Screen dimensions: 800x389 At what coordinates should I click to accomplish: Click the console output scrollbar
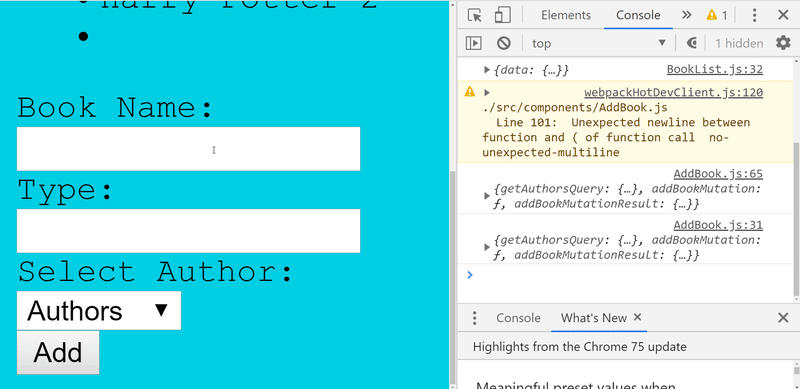pyautogui.click(x=797, y=220)
